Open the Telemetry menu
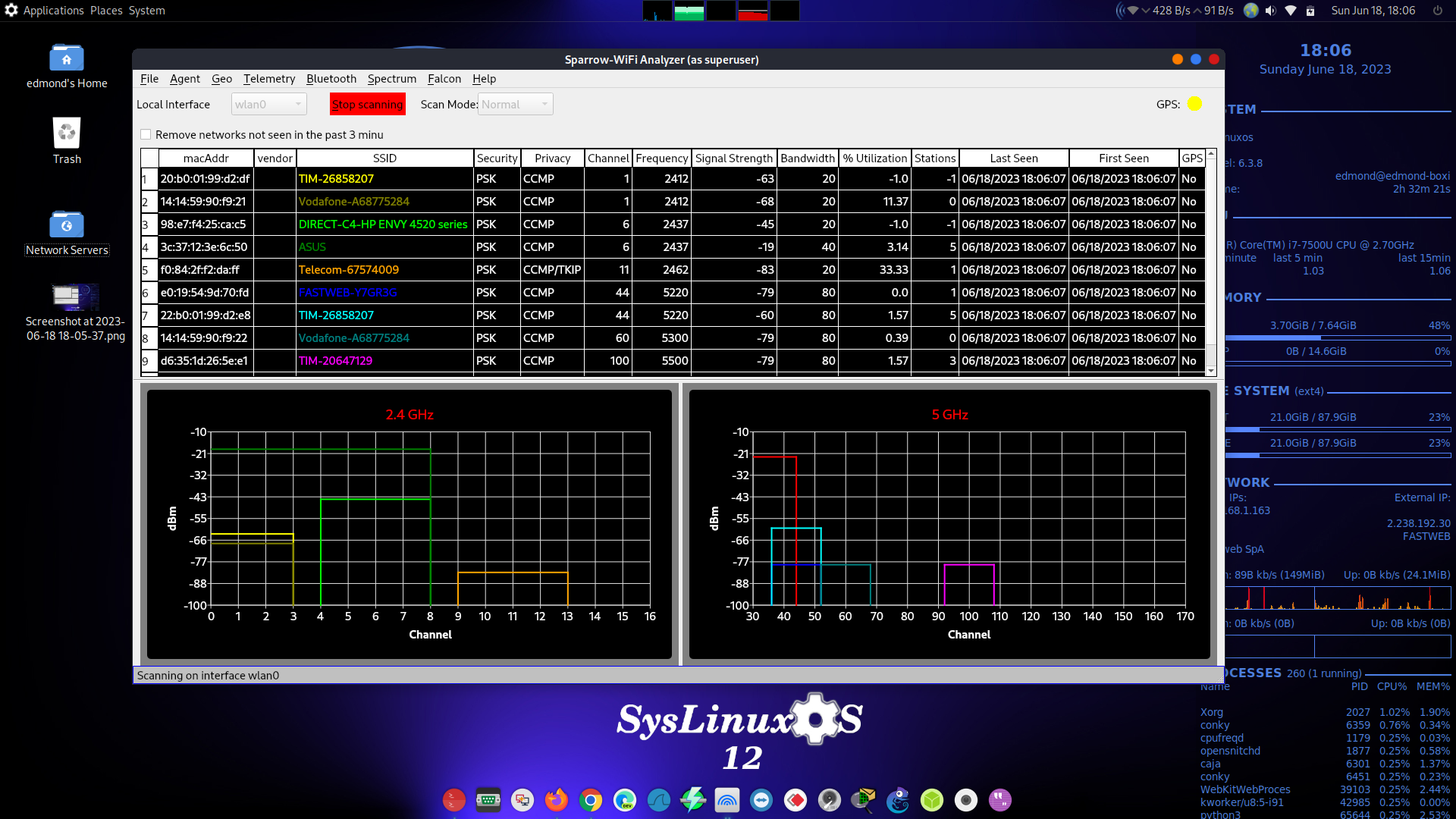The width and height of the screenshot is (1456, 819). coord(269,79)
